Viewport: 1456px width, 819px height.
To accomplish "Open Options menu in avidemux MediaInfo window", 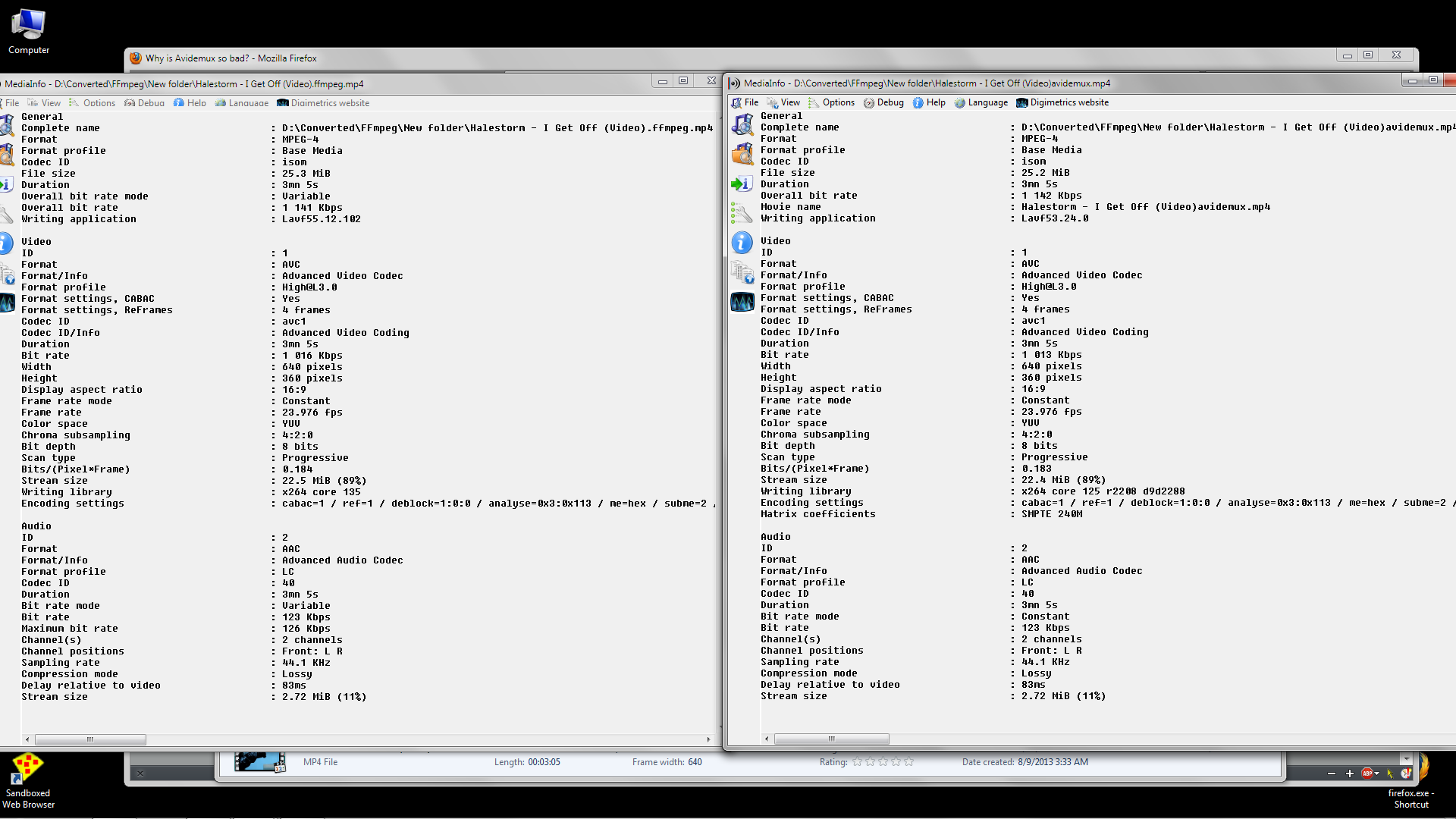I will [831, 102].
